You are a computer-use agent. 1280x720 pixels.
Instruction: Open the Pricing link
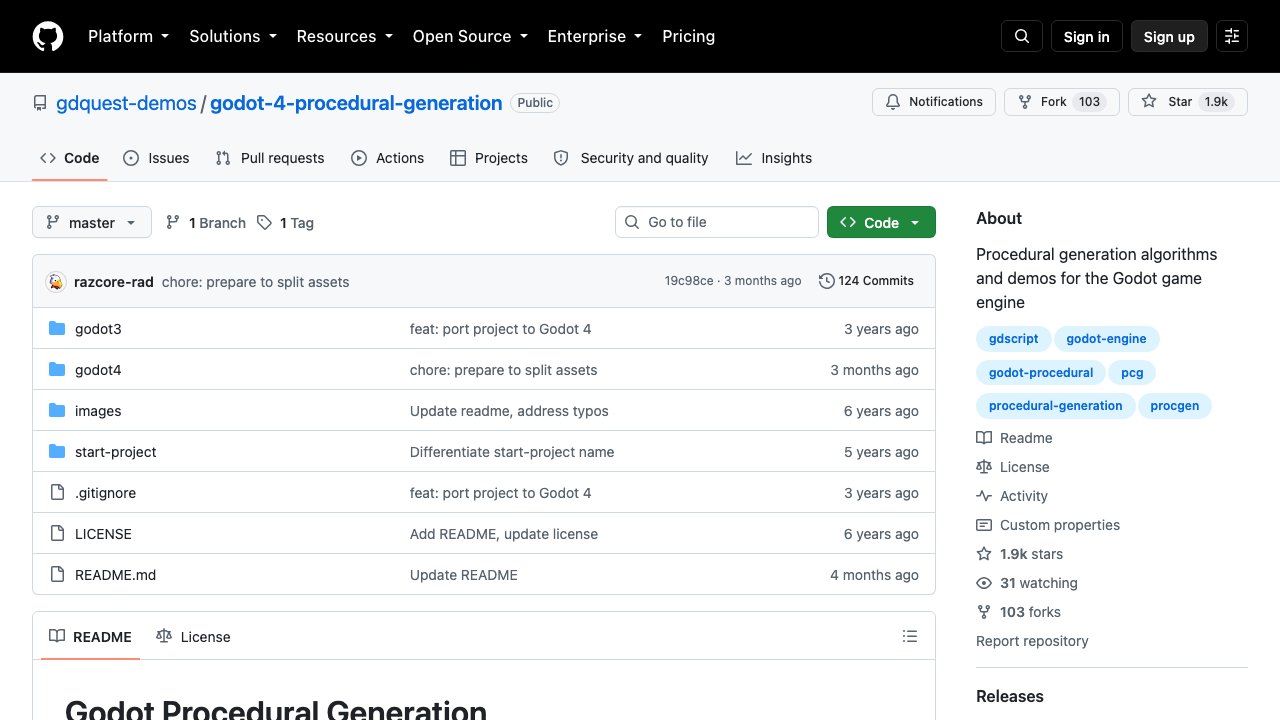689,36
